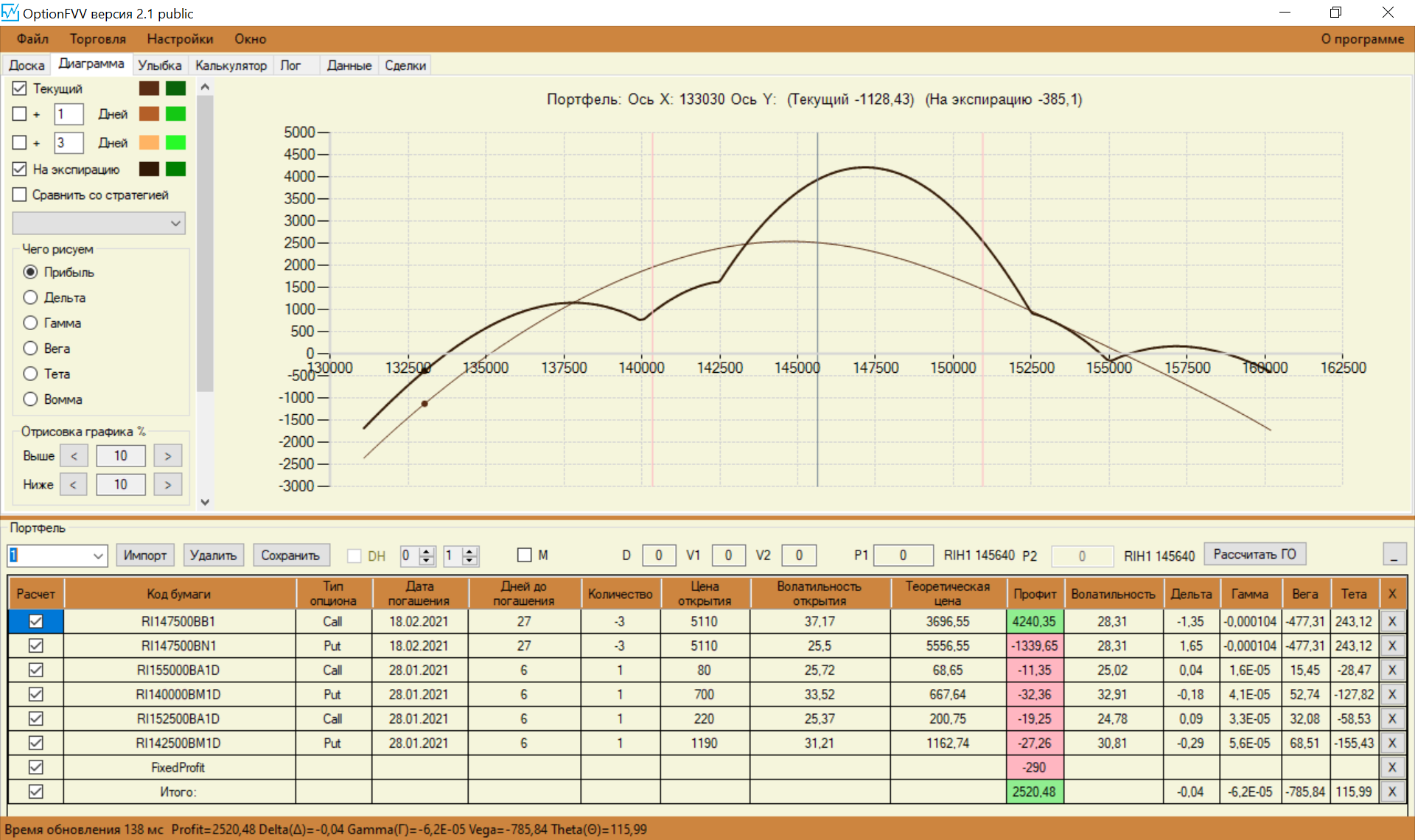Switch to the Улыбка tab
The width and height of the screenshot is (1415, 840).
(159, 66)
